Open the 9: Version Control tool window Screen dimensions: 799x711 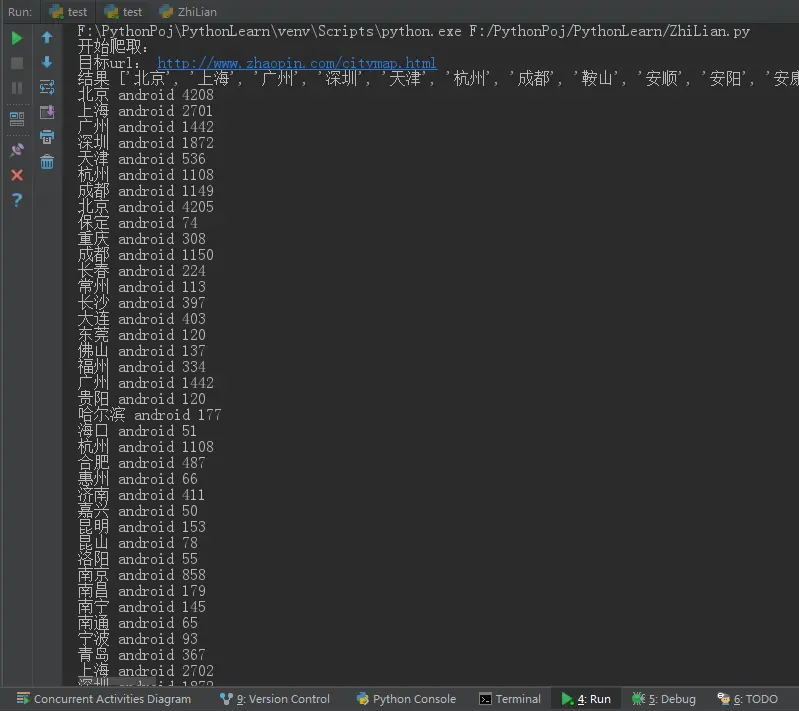(x=275, y=699)
